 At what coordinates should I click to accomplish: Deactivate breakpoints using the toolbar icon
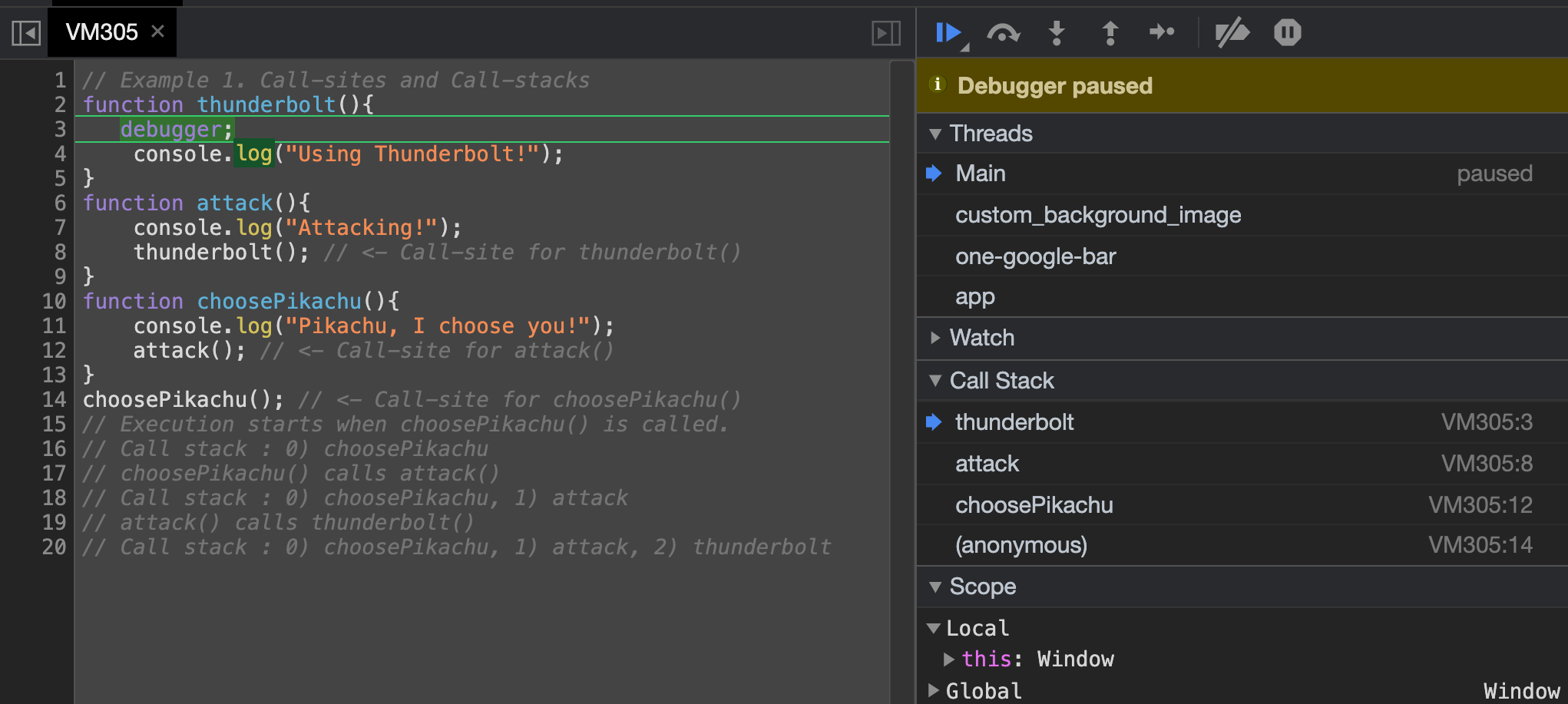coord(1232,32)
